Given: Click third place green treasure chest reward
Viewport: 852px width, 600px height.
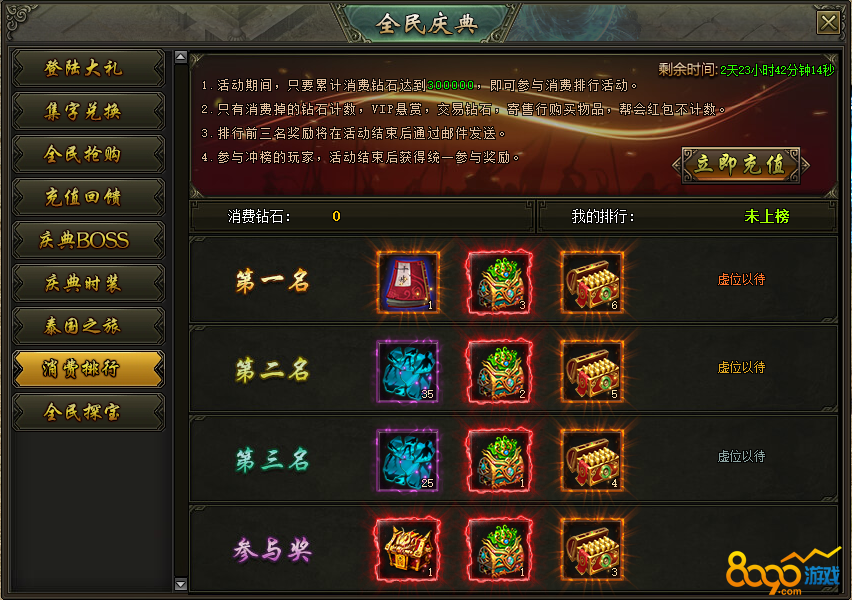Looking at the screenshot, I should (x=499, y=460).
